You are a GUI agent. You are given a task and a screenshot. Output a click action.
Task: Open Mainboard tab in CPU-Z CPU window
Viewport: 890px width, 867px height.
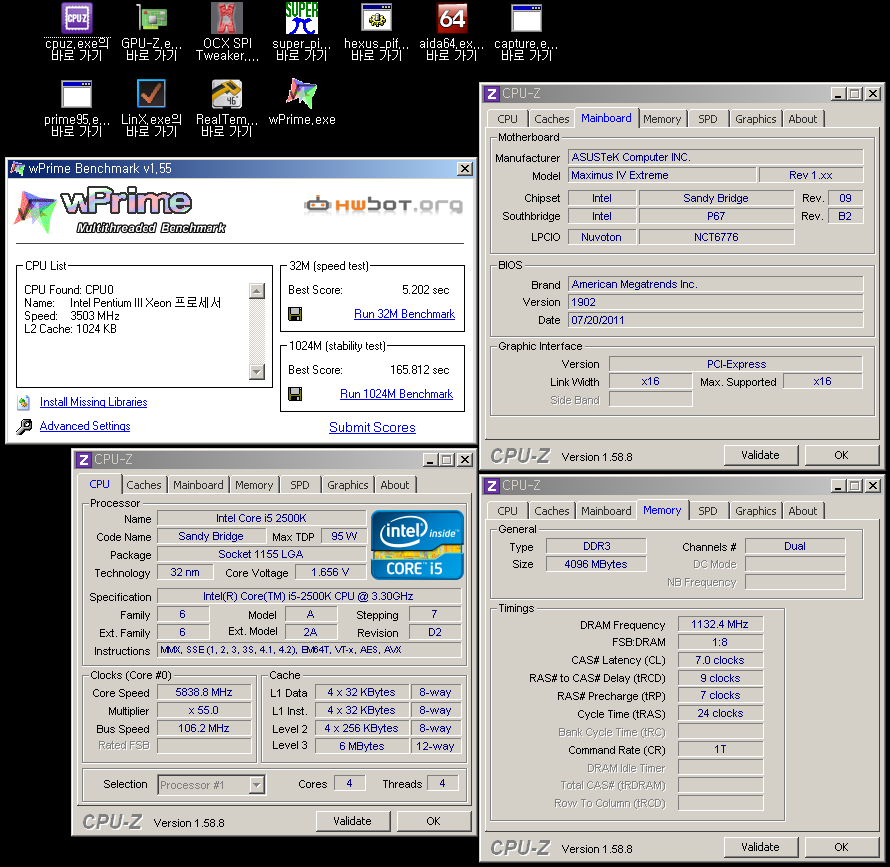coord(198,485)
